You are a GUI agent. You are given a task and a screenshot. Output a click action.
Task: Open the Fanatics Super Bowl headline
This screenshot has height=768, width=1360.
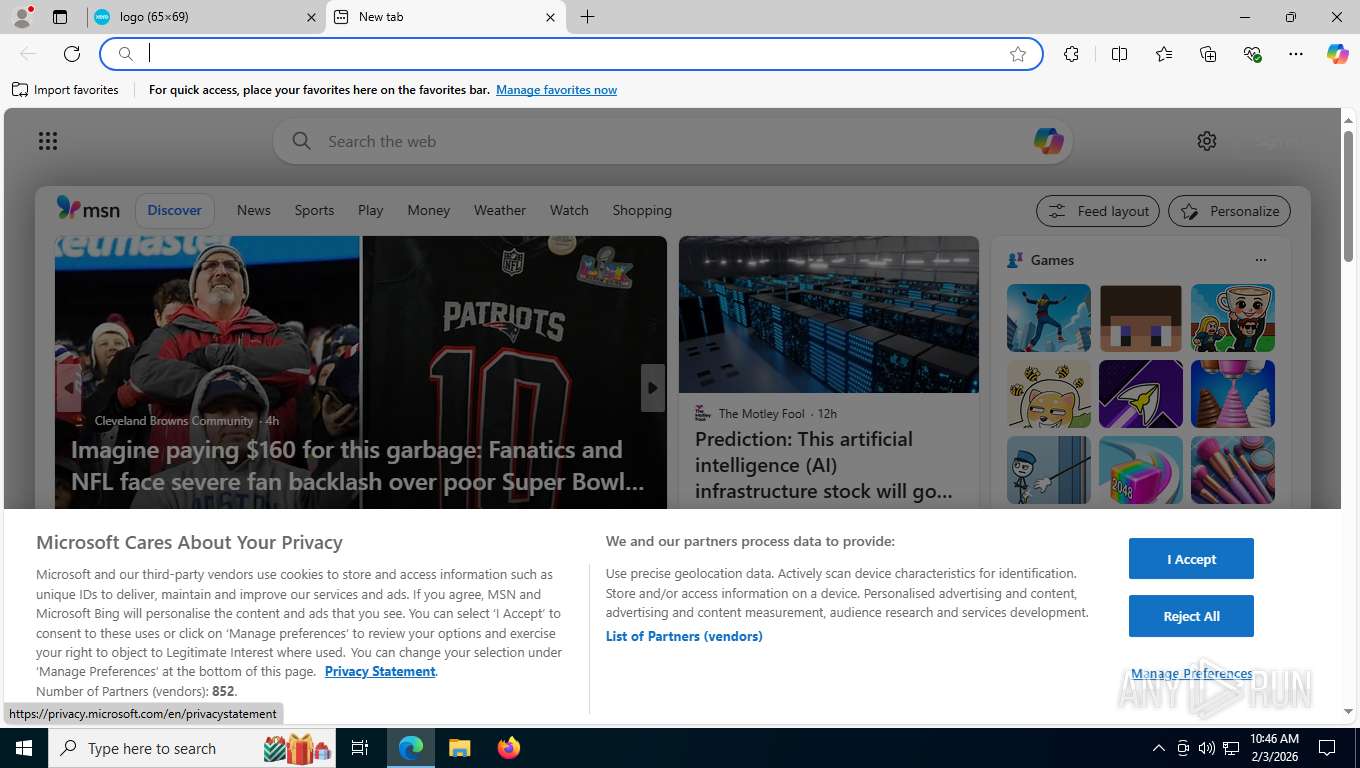[x=359, y=466]
